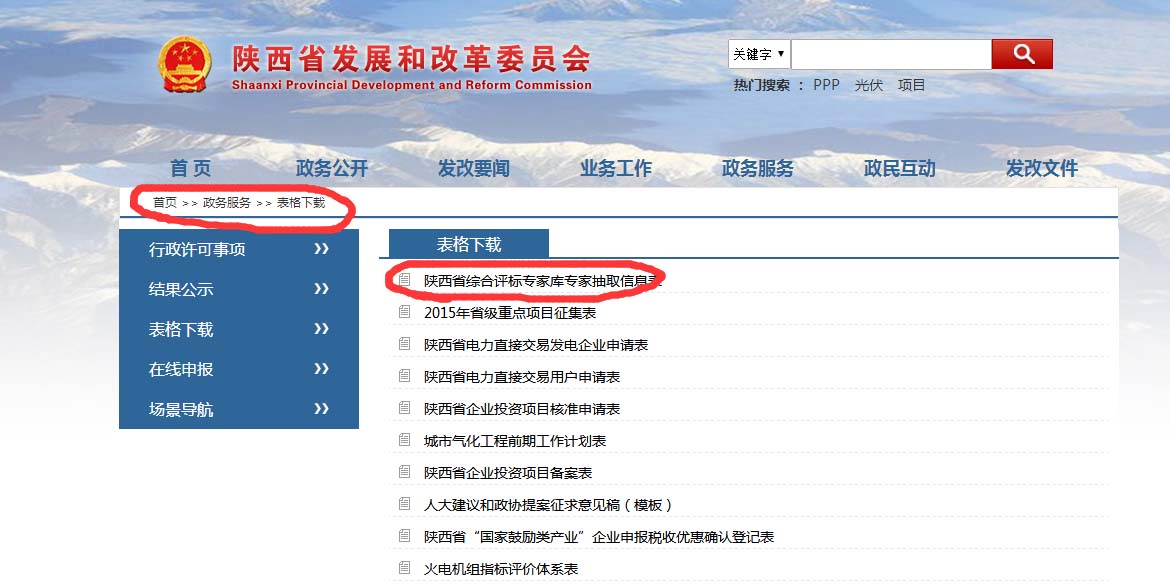
Task: Expand 场景导航 sidebar chevron
Action: [321, 409]
